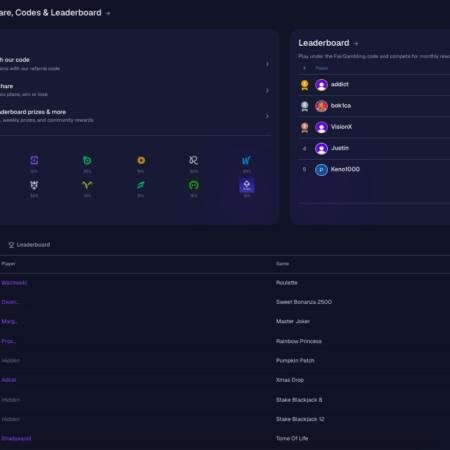Image resolution: width=450 pixels, height=450 pixels.
Task: Click rank number 4 in leaderboard
Action: click(x=304, y=149)
